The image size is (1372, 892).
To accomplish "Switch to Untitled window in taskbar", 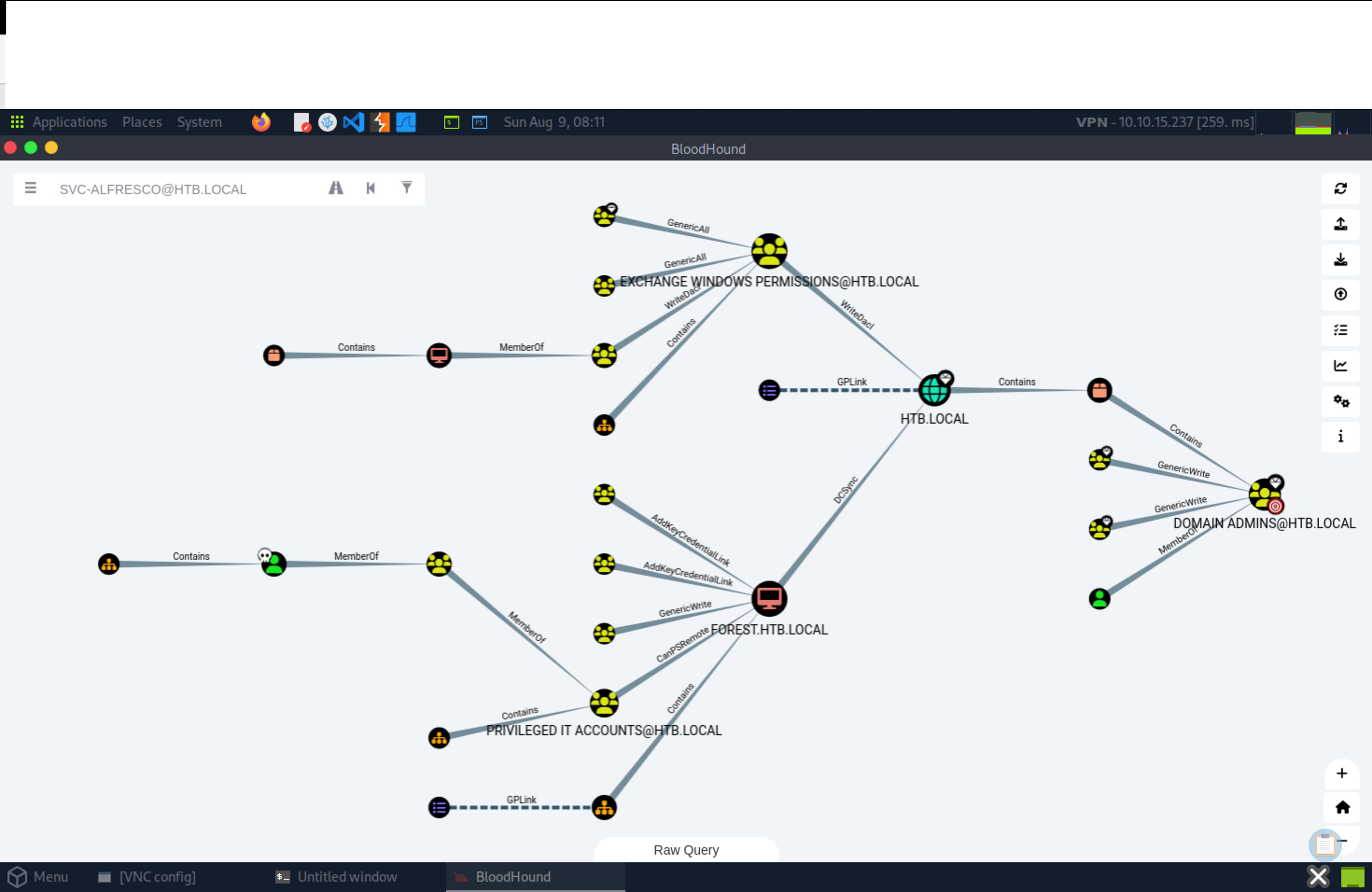I will point(337,877).
